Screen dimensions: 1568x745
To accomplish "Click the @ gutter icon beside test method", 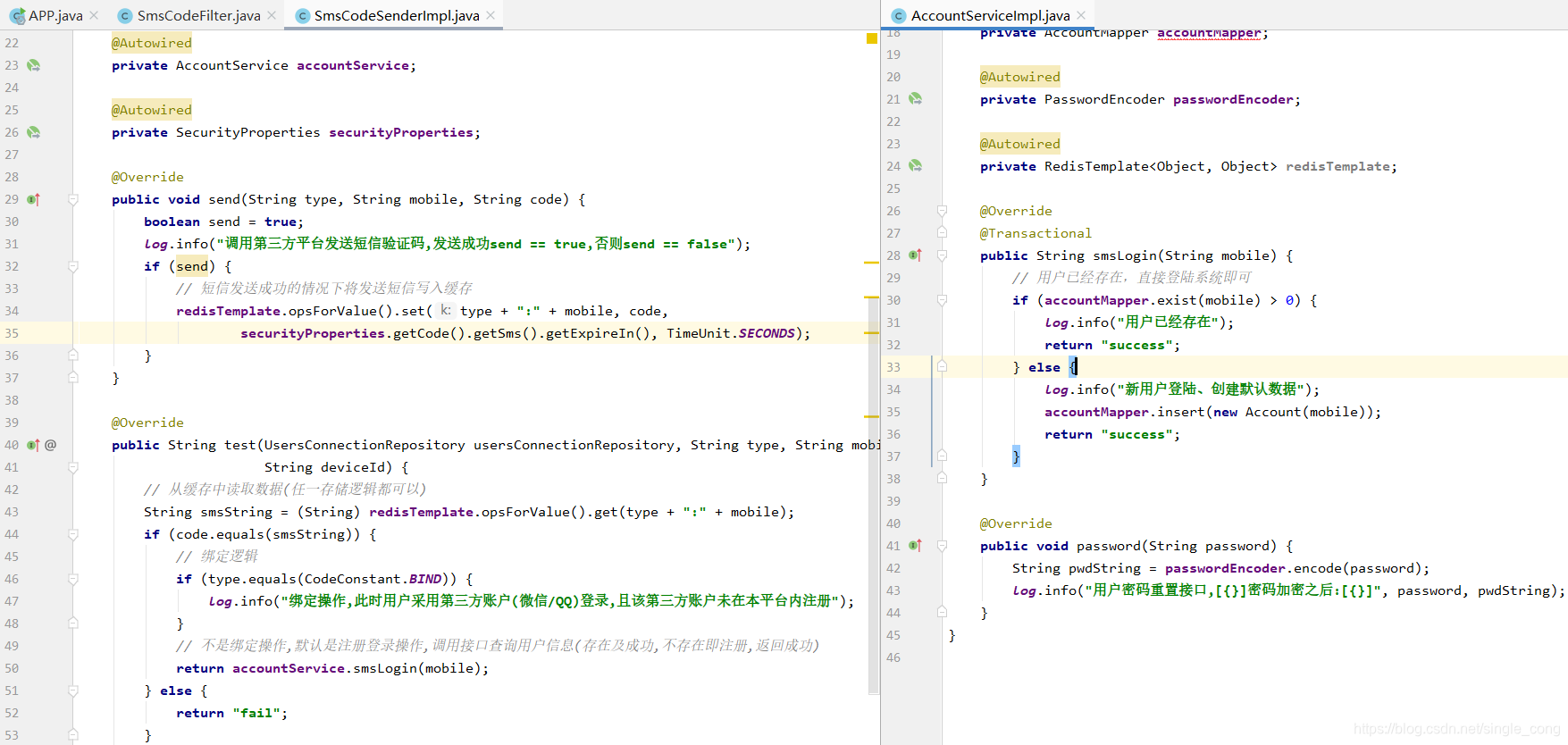I will (x=51, y=445).
